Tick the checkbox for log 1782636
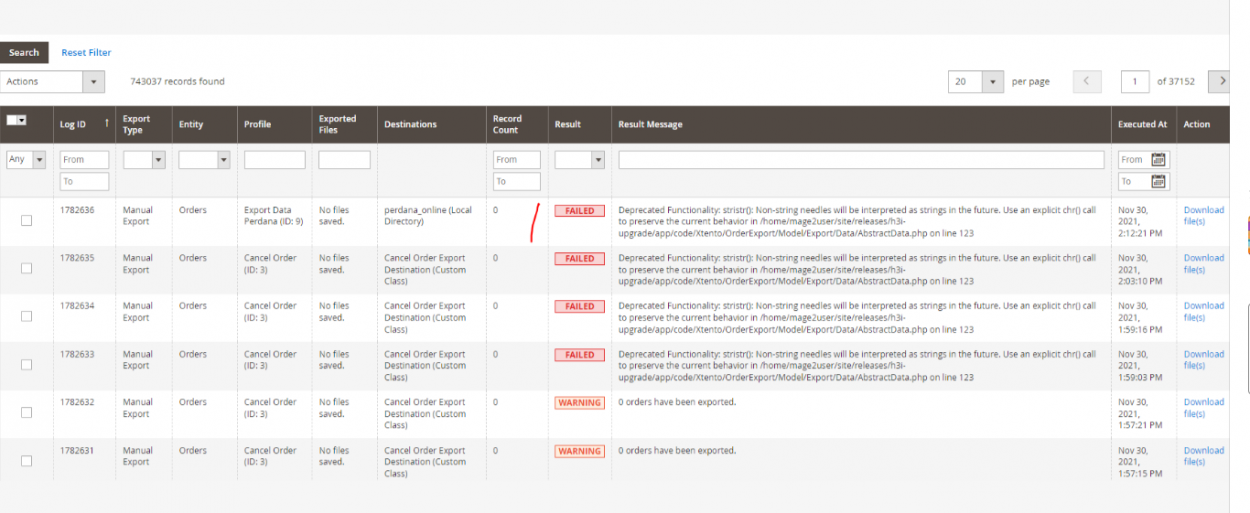The height and width of the screenshot is (513, 1250). tap(26, 221)
